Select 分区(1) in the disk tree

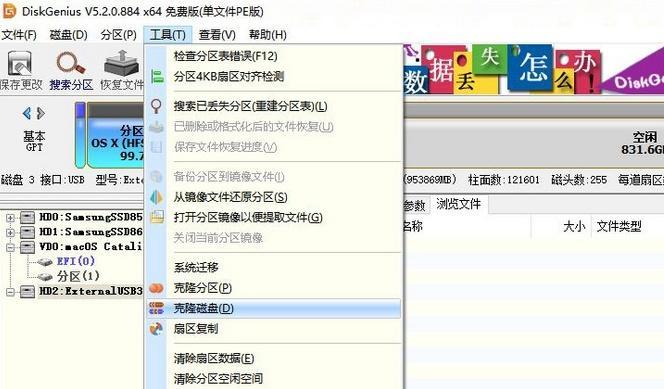pyautogui.click(x=78, y=276)
